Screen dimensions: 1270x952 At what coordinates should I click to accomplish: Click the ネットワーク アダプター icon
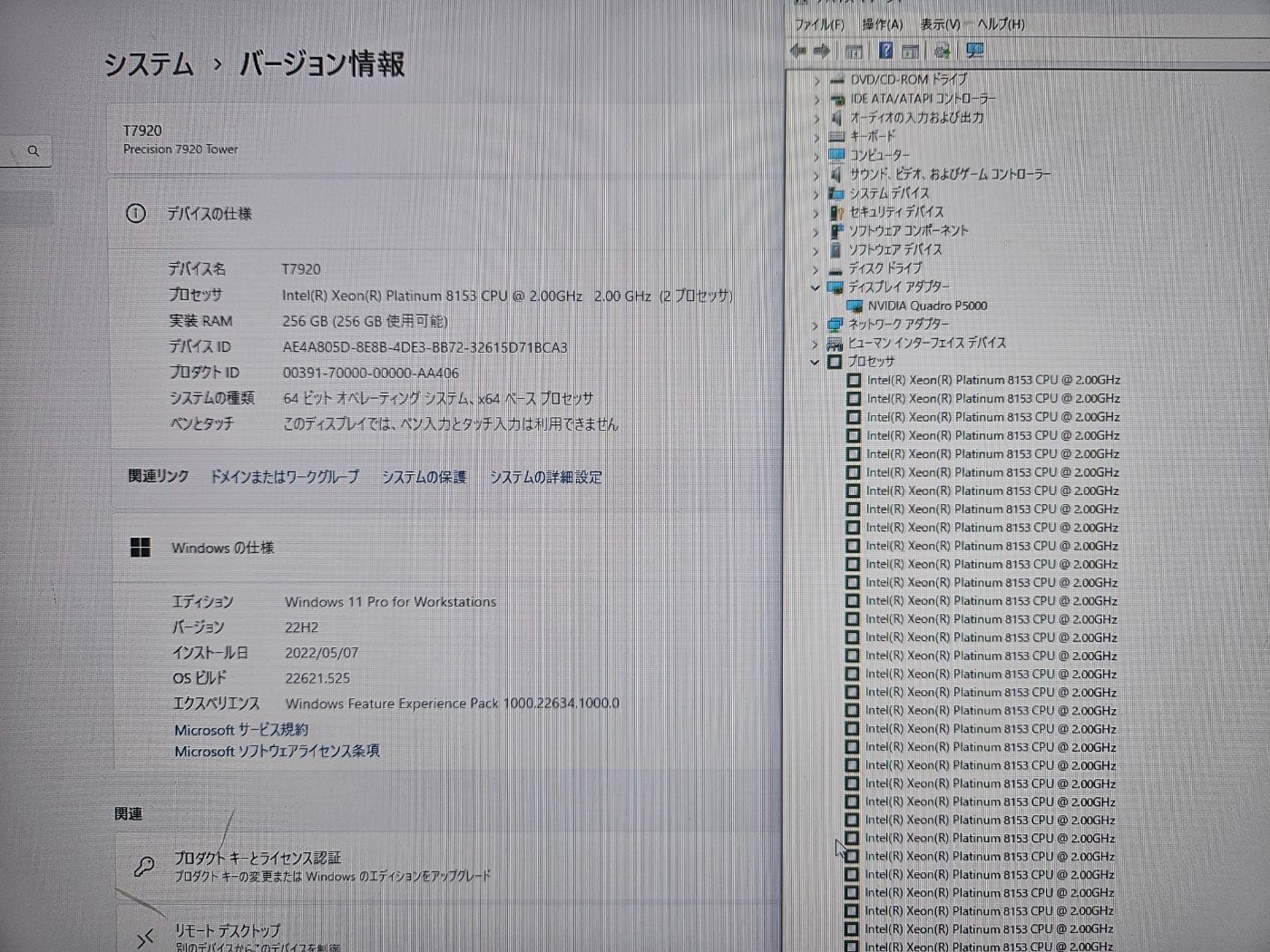835,325
